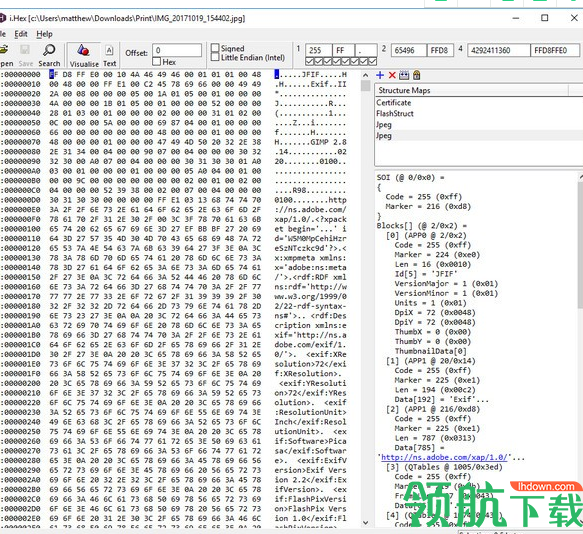Screen dimensions: 583x534
Task: Toggle the Signed checkbox
Action: click(x=215, y=48)
